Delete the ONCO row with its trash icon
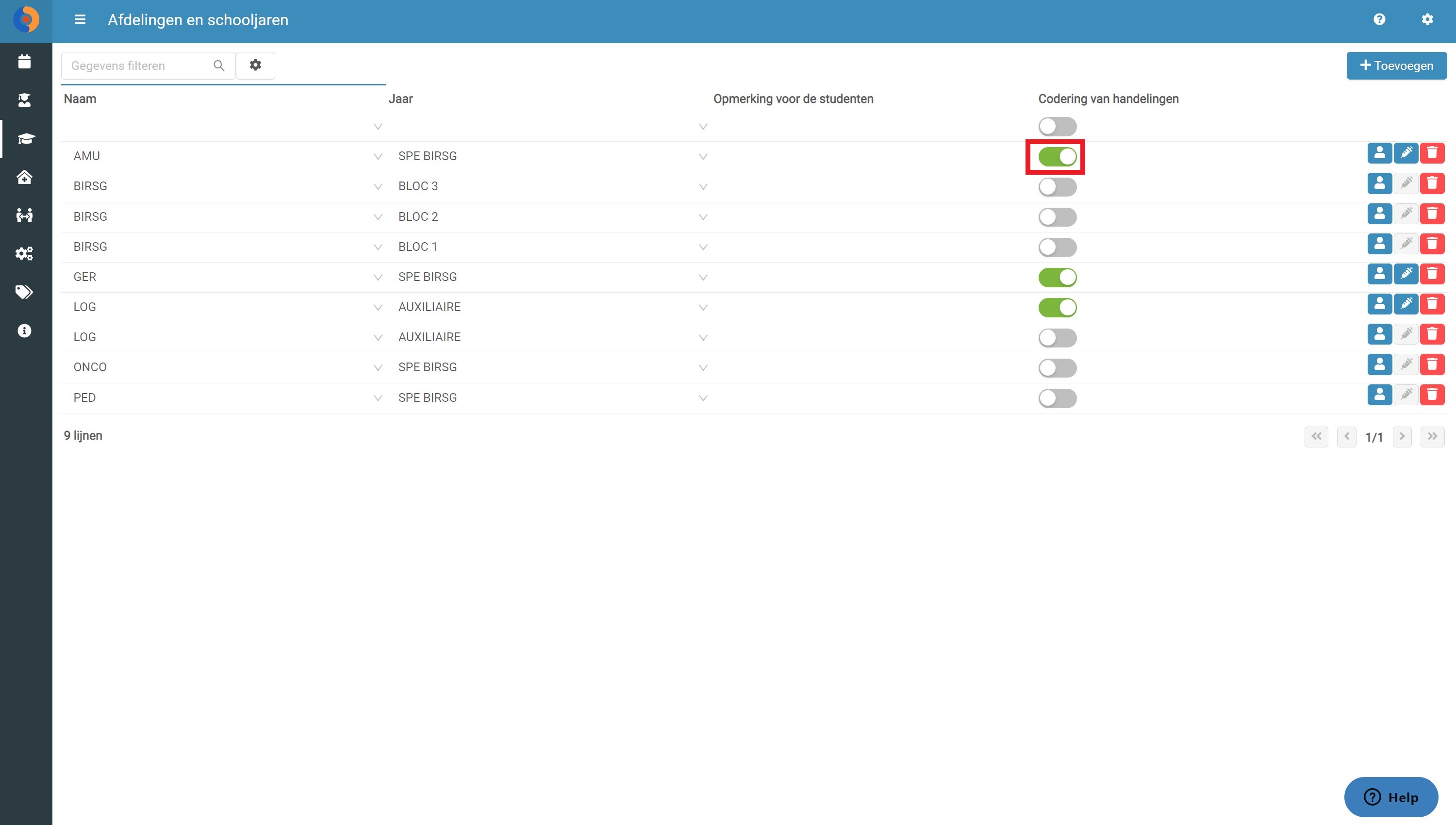The height and width of the screenshot is (825, 1456). [1432, 364]
